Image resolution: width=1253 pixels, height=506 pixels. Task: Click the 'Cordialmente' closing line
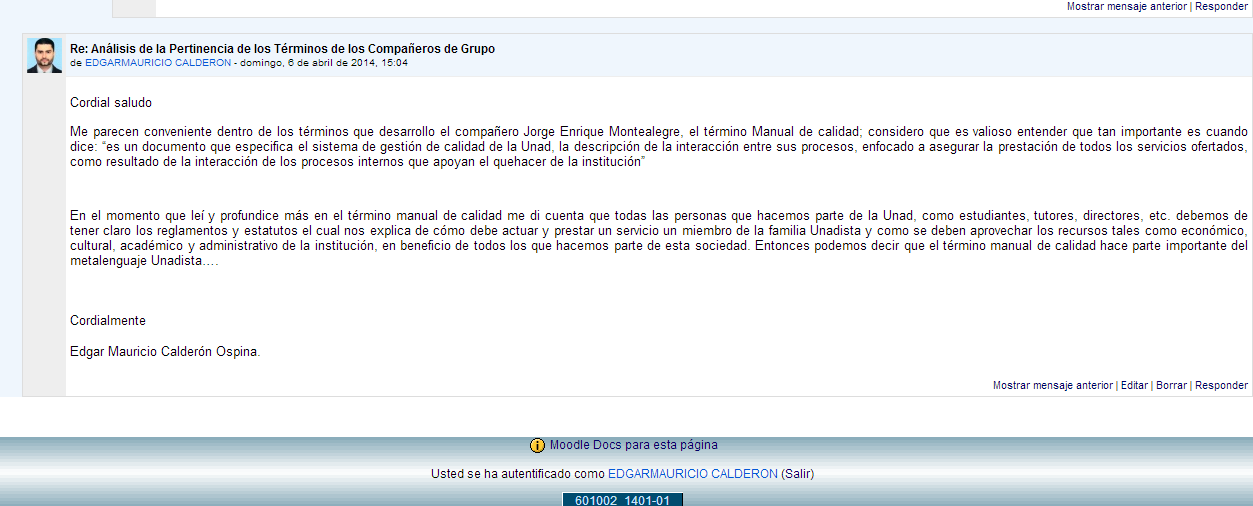click(x=108, y=321)
